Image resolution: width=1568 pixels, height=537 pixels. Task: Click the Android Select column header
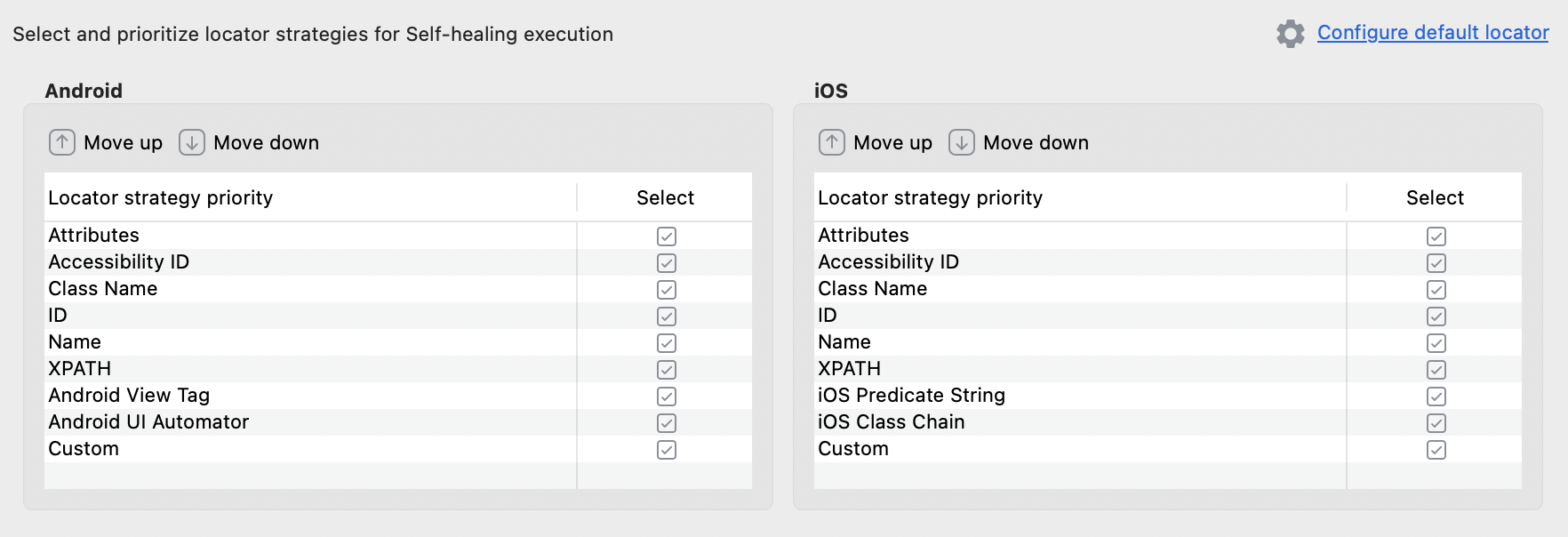coord(665,197)
